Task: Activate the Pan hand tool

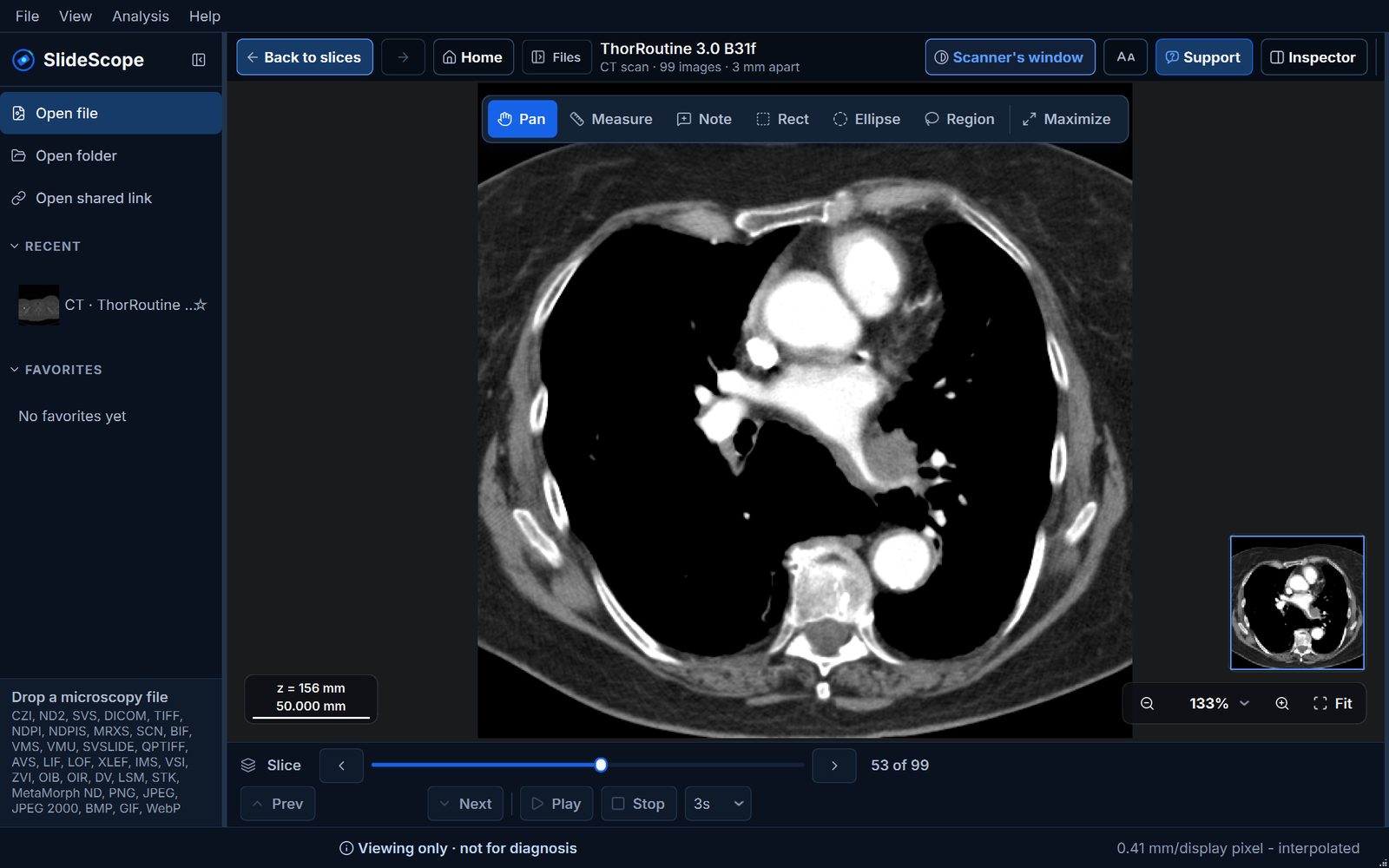Action: (522, 119)
